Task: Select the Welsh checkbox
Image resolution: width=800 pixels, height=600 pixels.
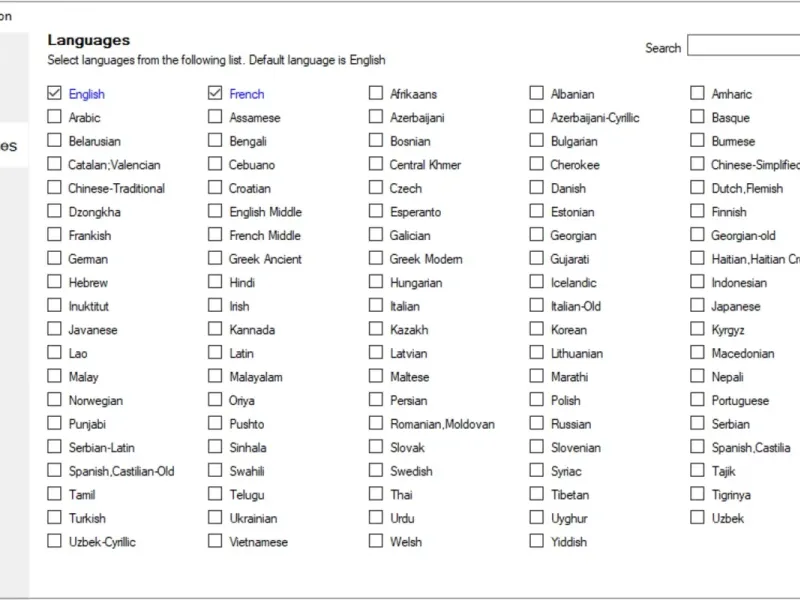Action: tap(376, 541)
